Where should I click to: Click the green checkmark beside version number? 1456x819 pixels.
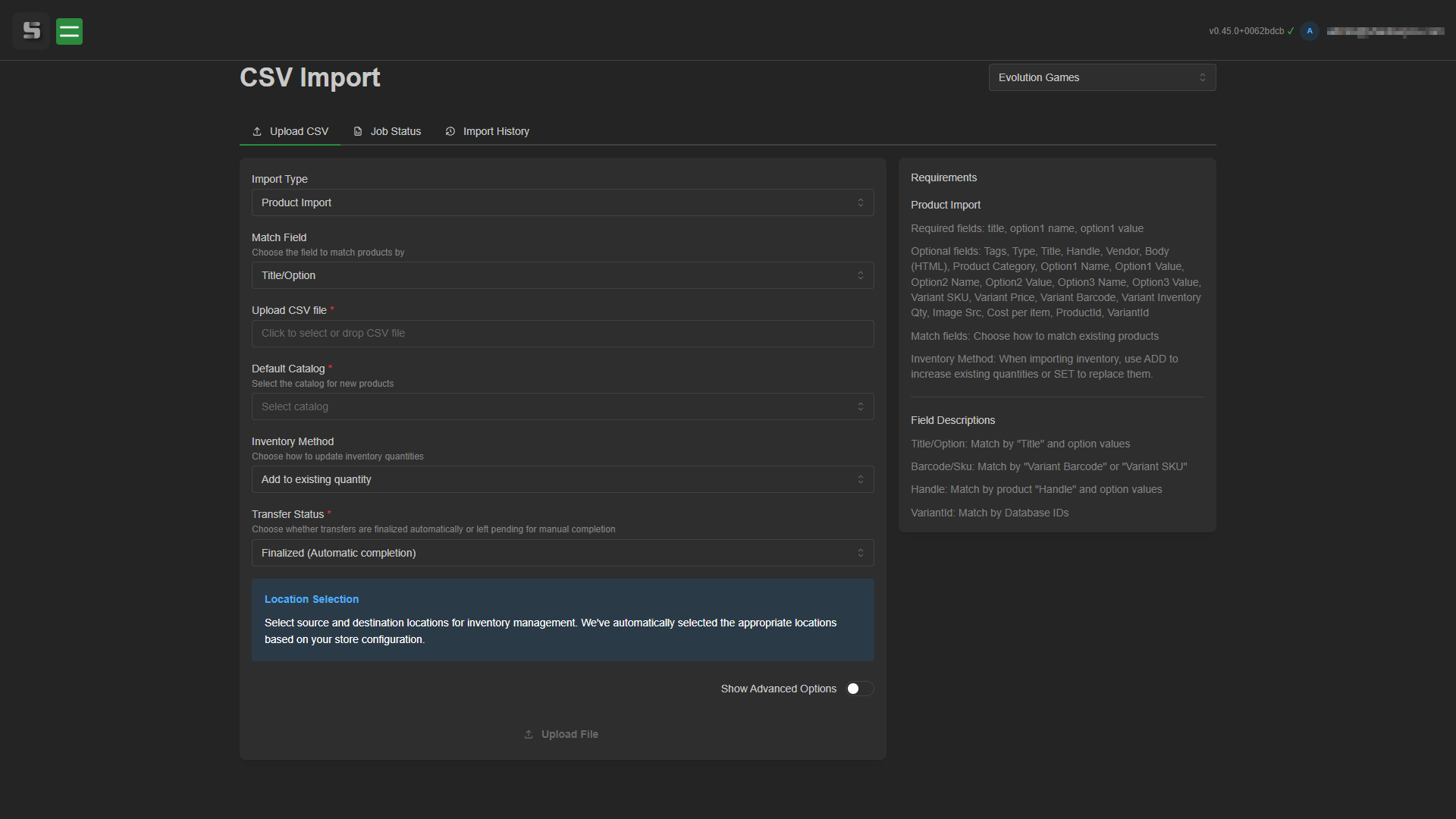[x=1290, y=31]
